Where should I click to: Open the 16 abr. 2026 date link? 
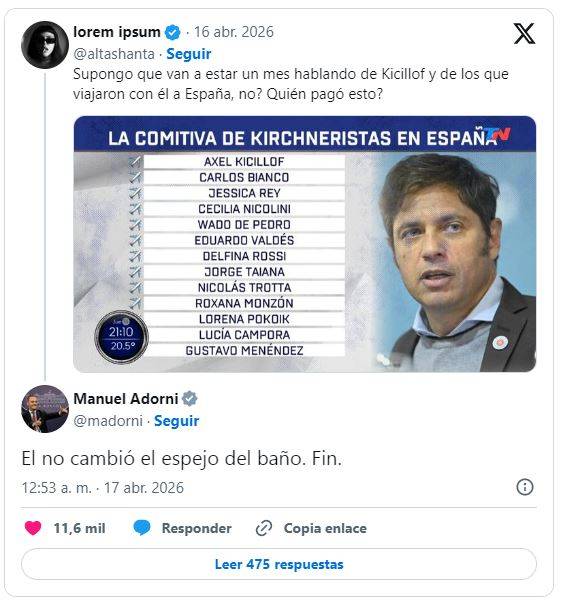pyautogui.click(x=234, y=32)
